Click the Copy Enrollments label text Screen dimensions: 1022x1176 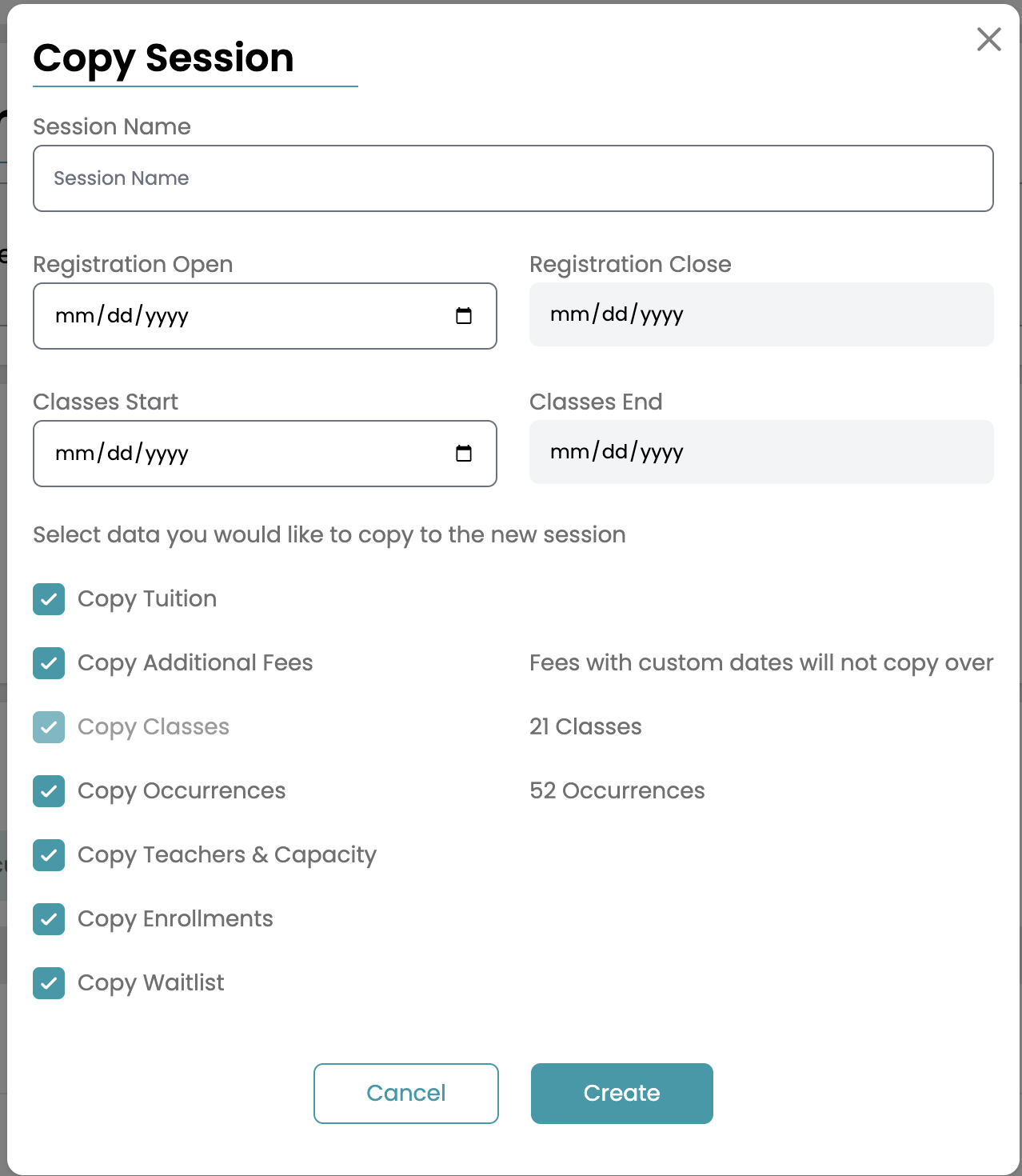tap(175, 919)
